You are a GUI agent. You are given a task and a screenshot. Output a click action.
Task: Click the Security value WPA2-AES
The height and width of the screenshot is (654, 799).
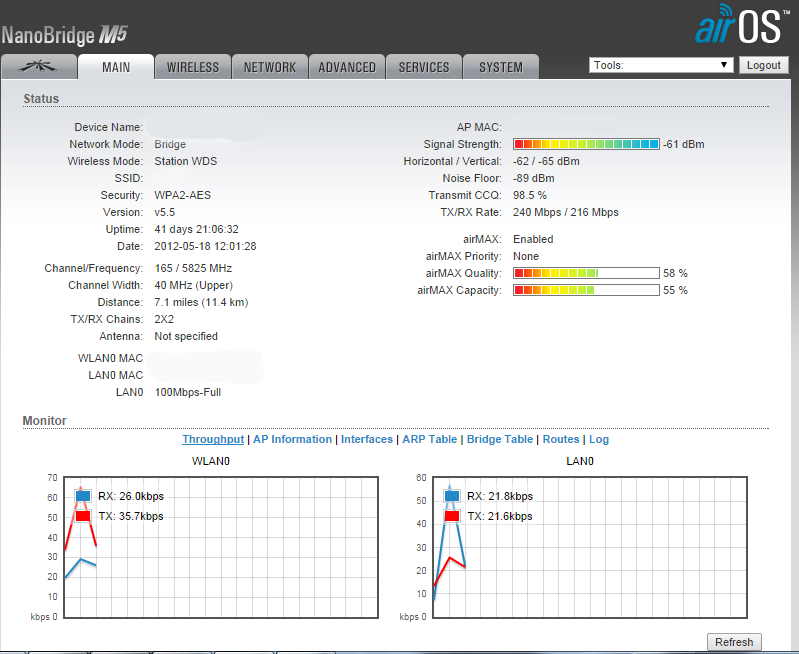coord(182,195)
